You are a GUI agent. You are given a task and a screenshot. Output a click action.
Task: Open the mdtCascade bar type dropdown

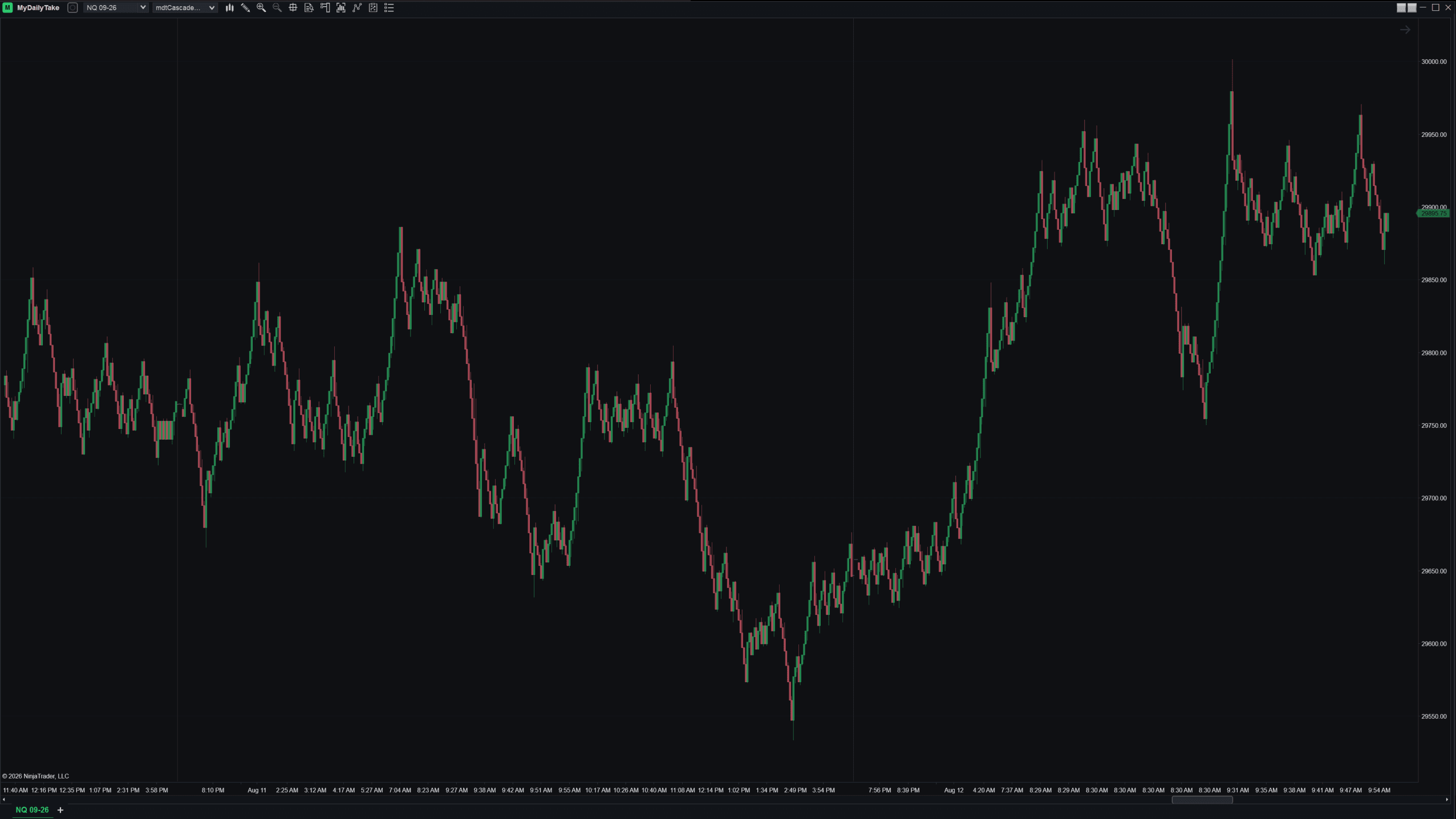pyautogui.click(x=185, y=7)
